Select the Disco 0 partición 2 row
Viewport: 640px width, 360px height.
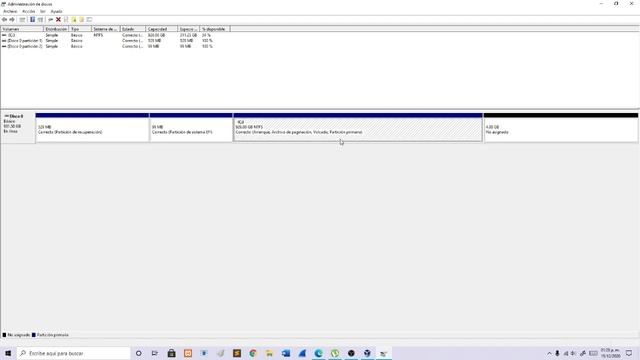coord(115,47)
